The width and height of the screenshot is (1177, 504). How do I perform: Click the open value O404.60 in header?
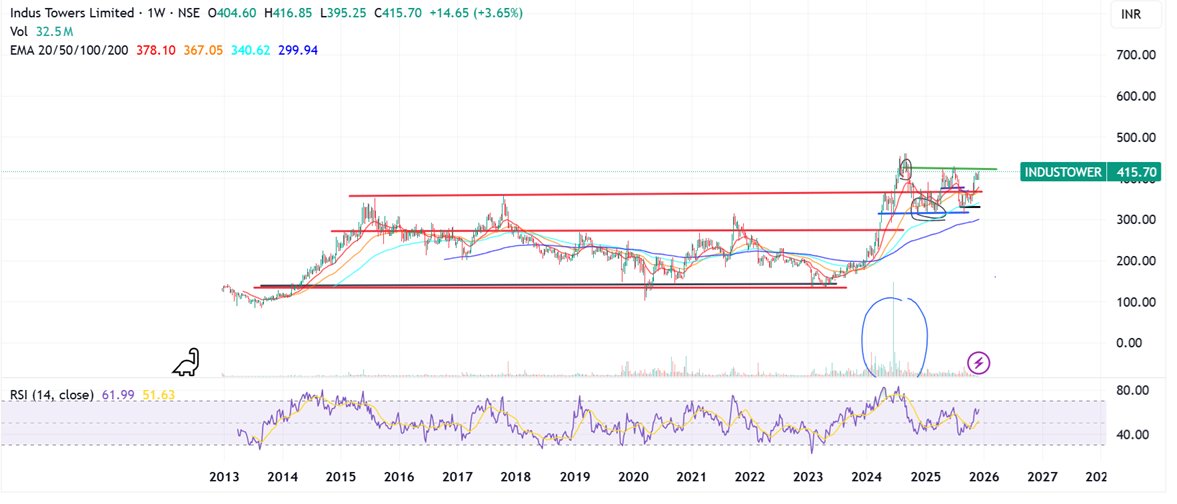pyautogui.click(x=233, y=14)
